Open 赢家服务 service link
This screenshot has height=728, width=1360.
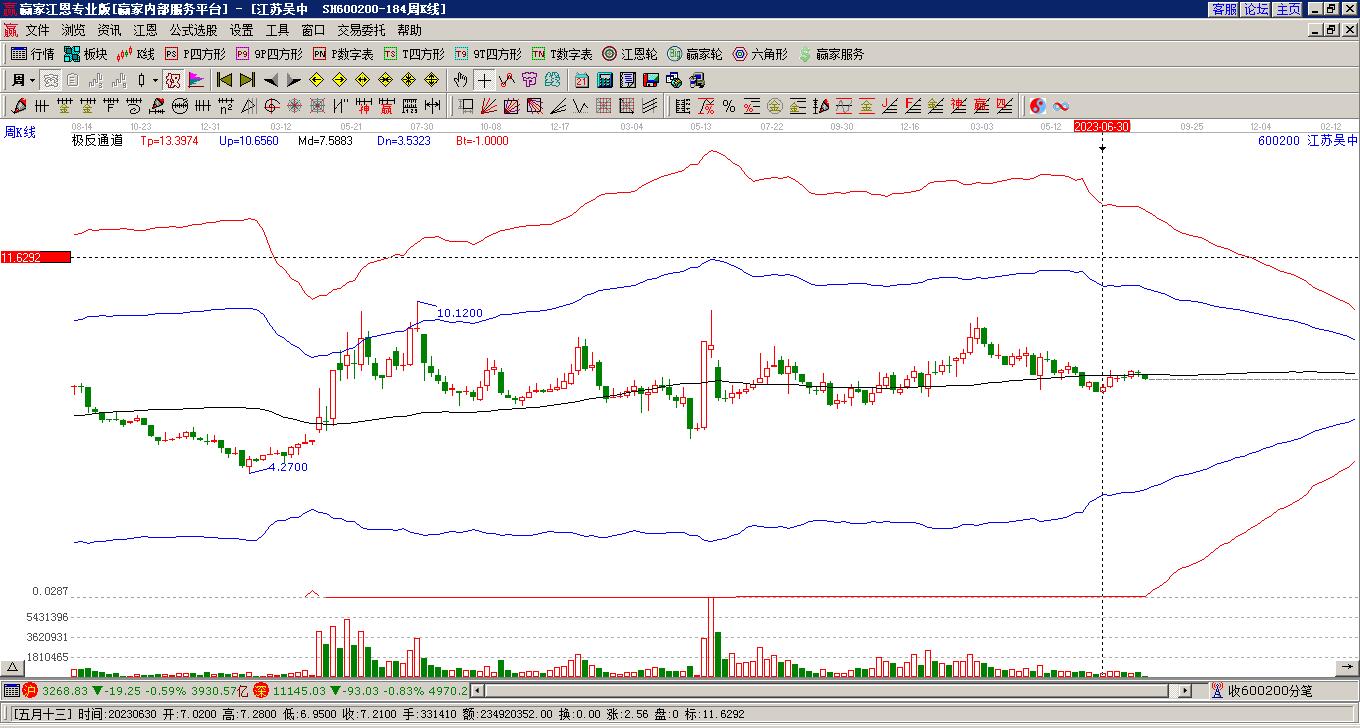click(831, 54)
